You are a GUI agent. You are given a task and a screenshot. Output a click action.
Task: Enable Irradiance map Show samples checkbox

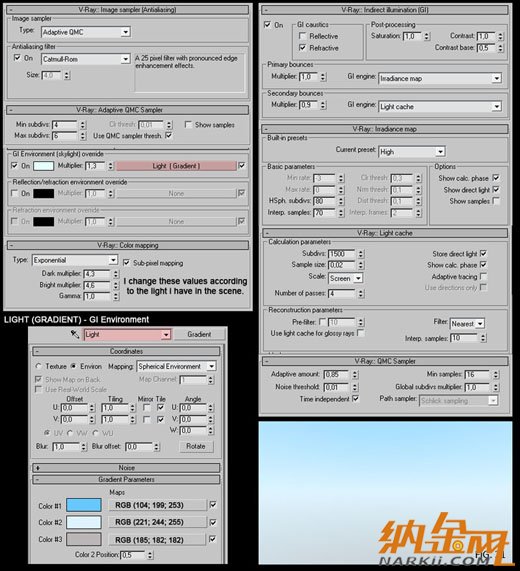[496, 201]
